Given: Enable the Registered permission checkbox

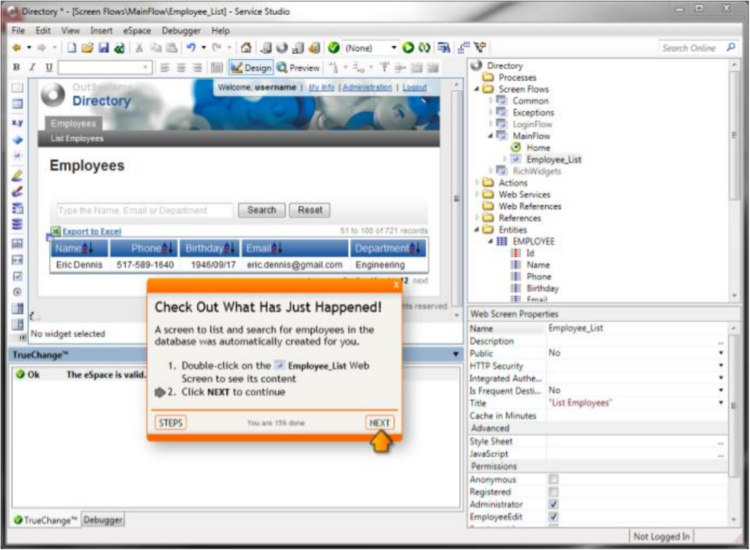Looking at the screenshot, I should [x=553, y=492].
